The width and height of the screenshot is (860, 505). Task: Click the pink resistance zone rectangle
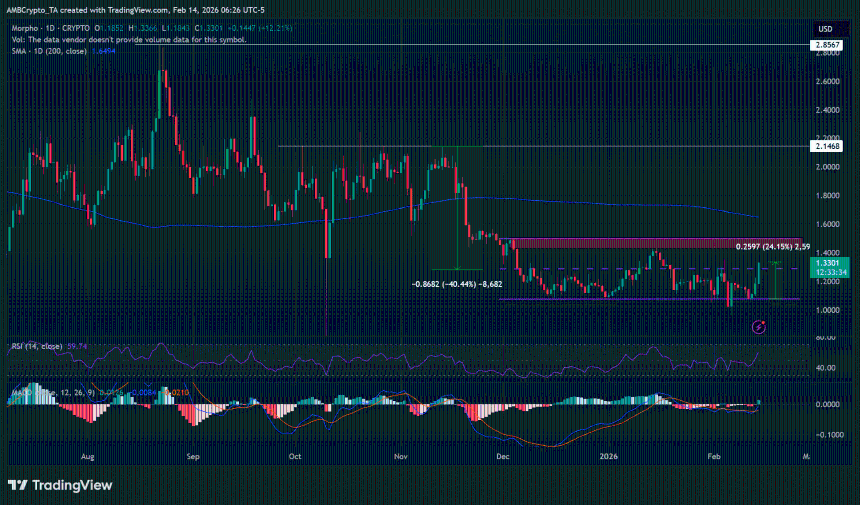[x=650, y=243]
